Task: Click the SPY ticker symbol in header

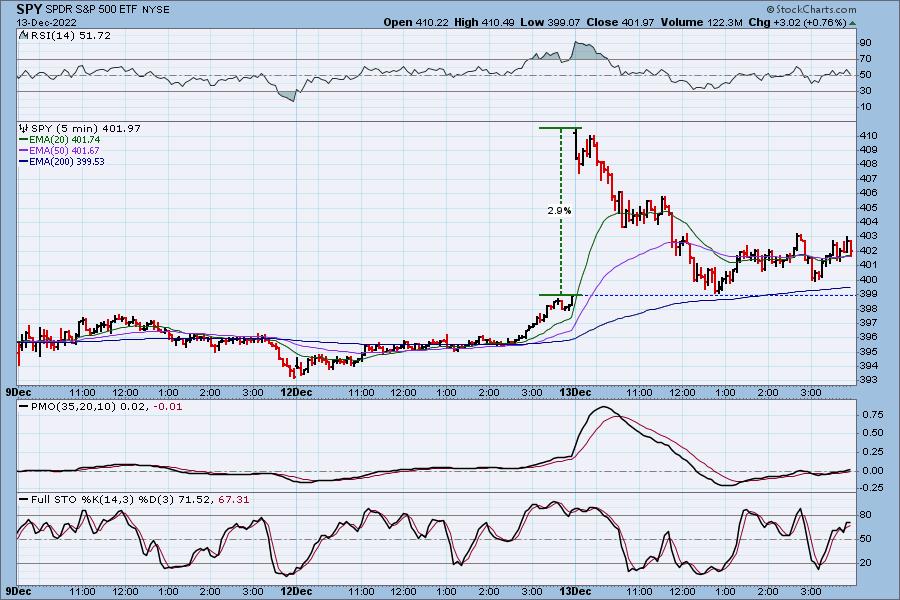Action: coord(29,9)
